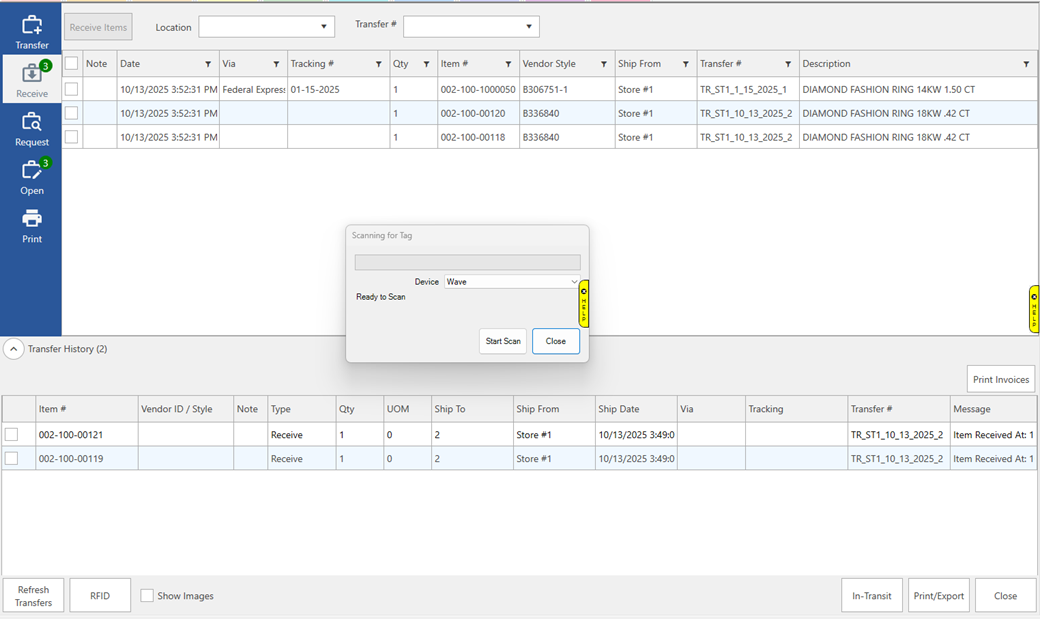
Task: Click the In-Transit button
Action: 871,596
